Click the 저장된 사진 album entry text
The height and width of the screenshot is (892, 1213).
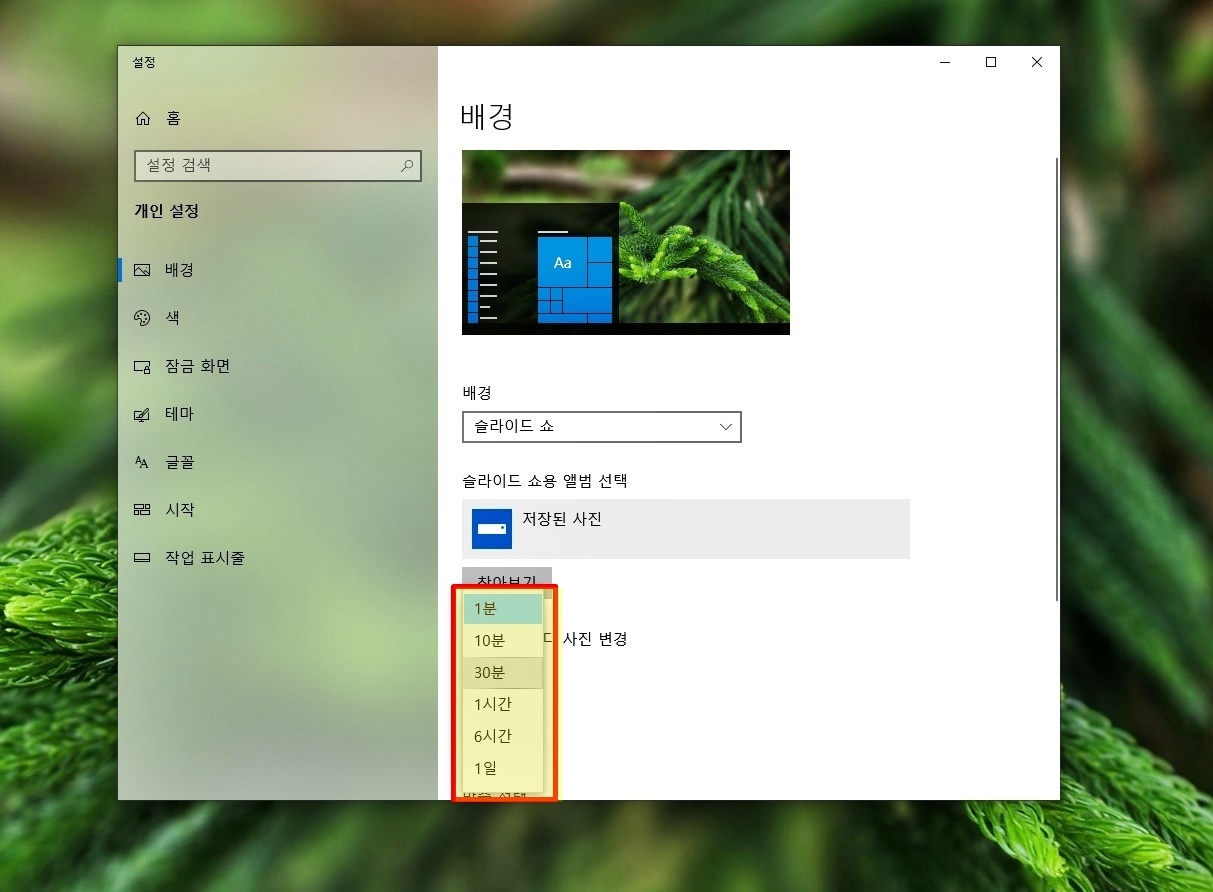point(562,519)
